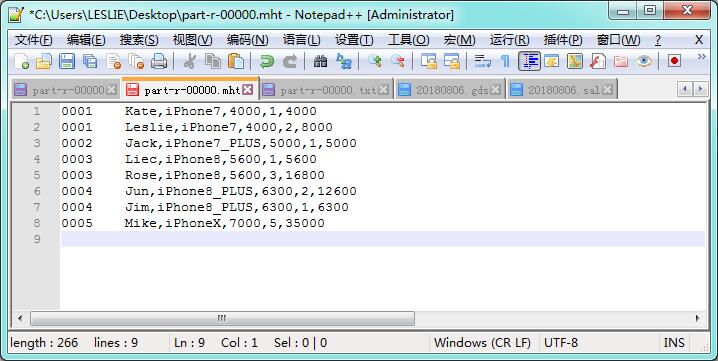Click the Close document toolbar icon
The width and height of the screenshot is (718, 361).
pyautogui.click(x=113, y=61)
